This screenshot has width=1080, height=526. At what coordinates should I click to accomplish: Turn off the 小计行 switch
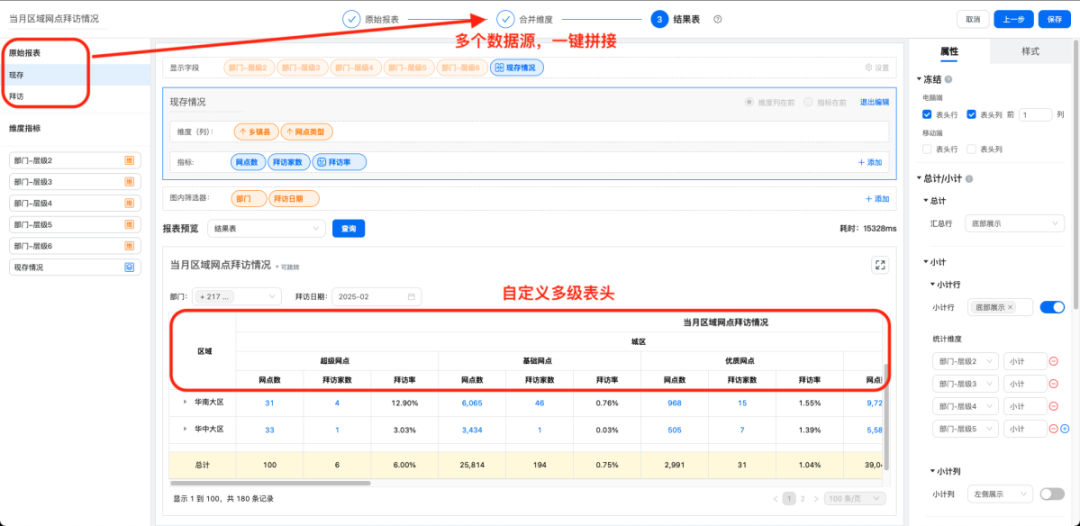1052,307
